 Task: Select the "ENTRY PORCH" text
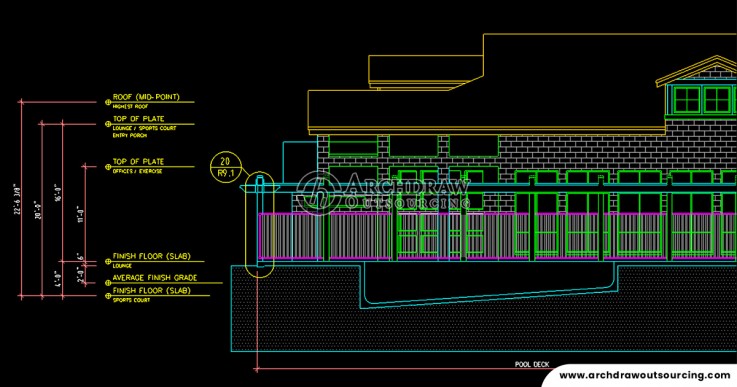point(130,135)
